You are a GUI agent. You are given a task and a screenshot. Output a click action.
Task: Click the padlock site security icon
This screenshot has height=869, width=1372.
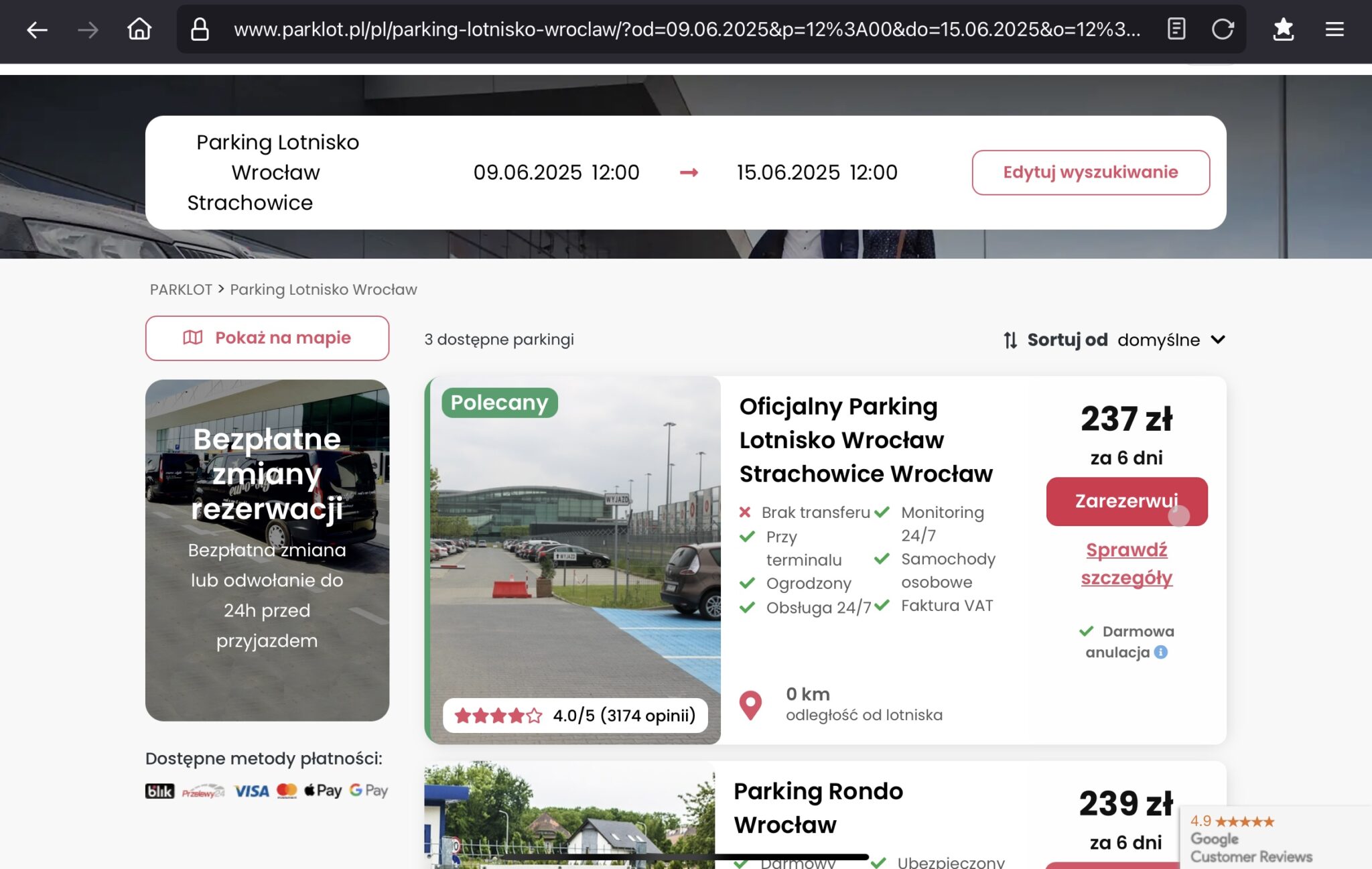coord(200,29)
